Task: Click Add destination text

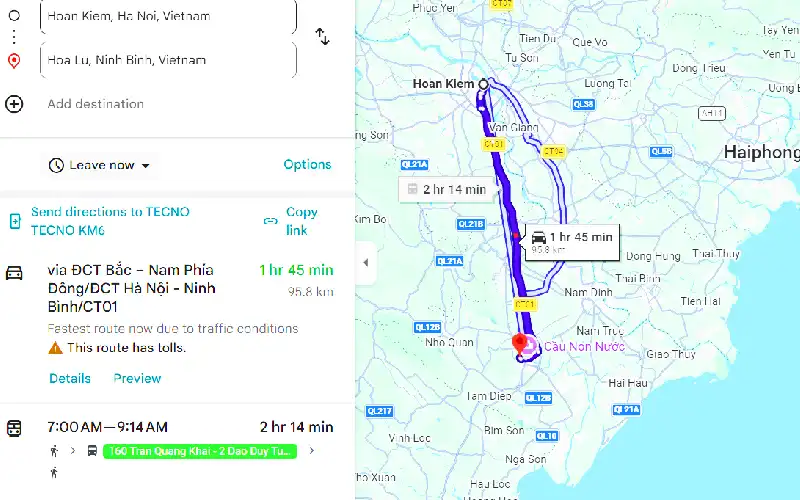Action: [x=95, y=104]
